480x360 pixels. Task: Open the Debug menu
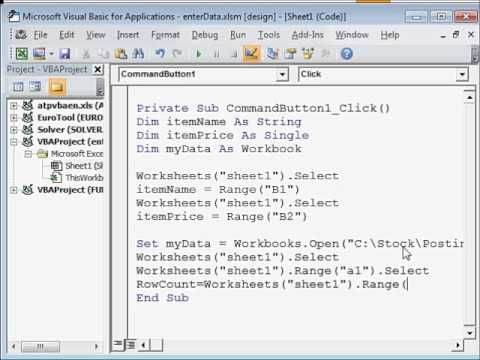click(x=205, y=35)
